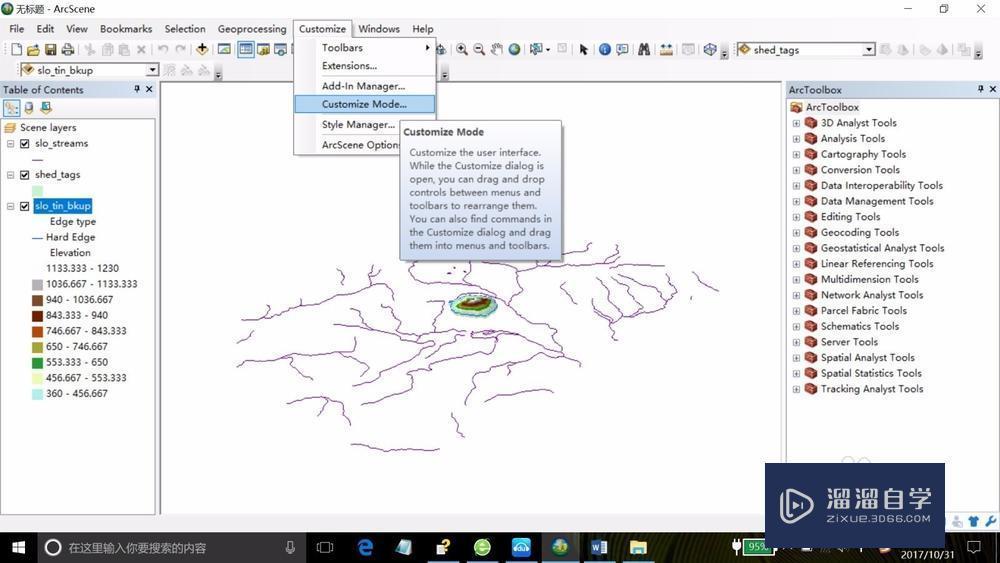Pin the Table of Contents panel
This screenshot has height=563, width=1000.
pyautogui.click(x=137, y=89)
